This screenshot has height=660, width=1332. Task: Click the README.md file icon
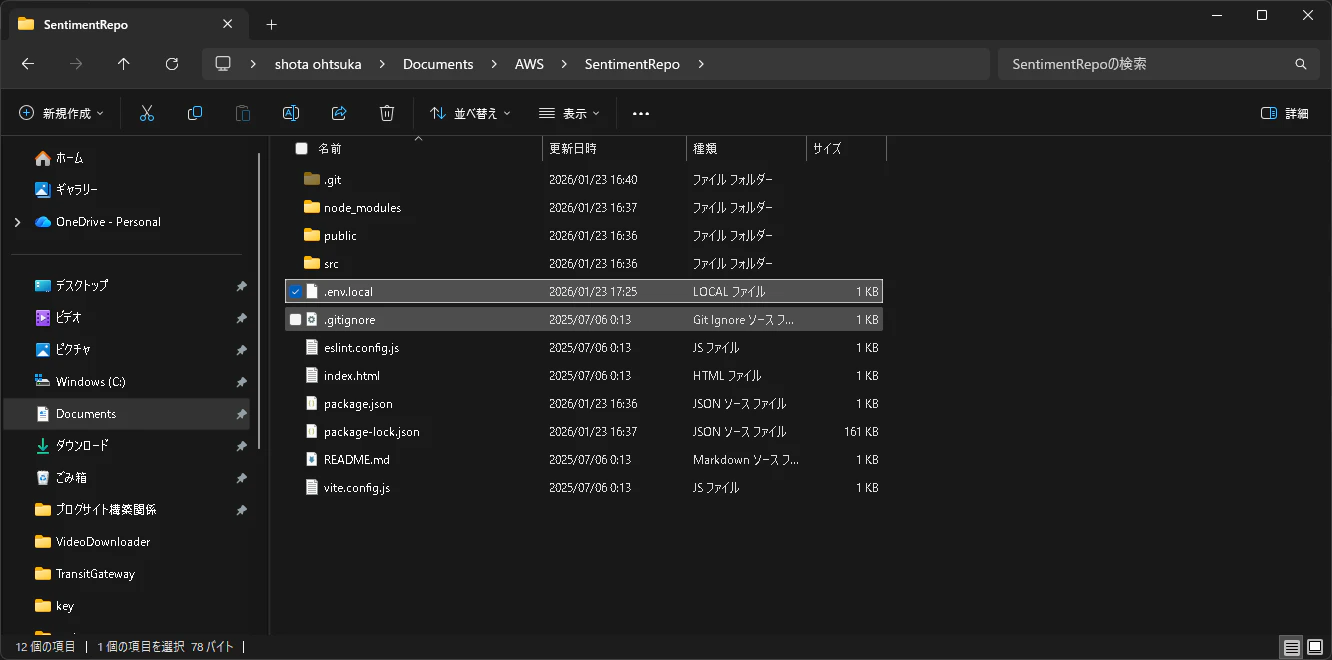click(311, 460)
